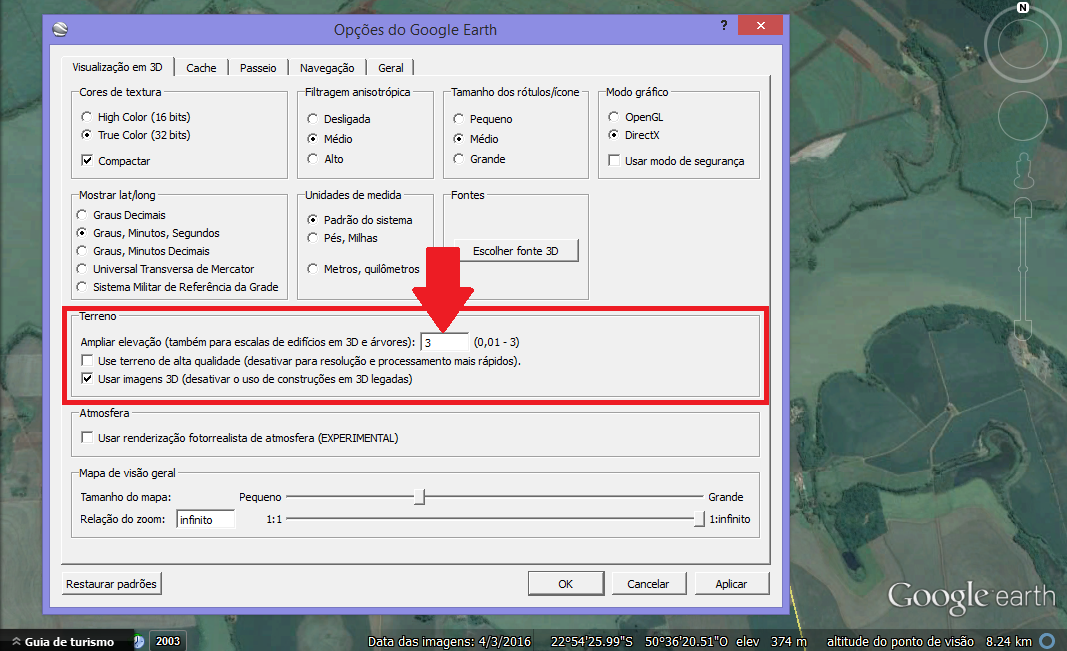Open the Passeio tab
Viewport: 1067px width, 651px height.
pyautogui.click(x=258, y=68)
